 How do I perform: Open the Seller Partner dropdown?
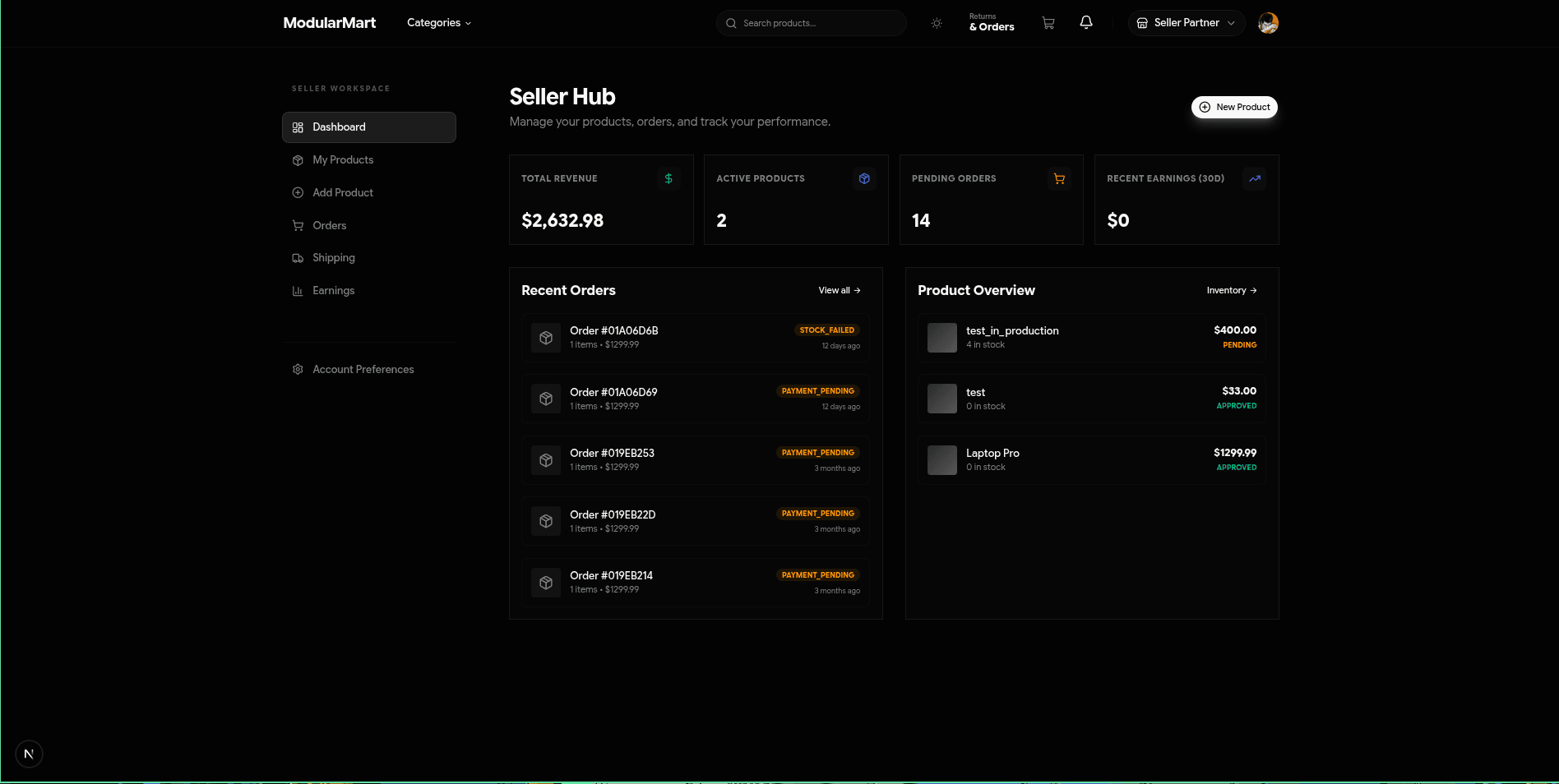[1187, 23]
